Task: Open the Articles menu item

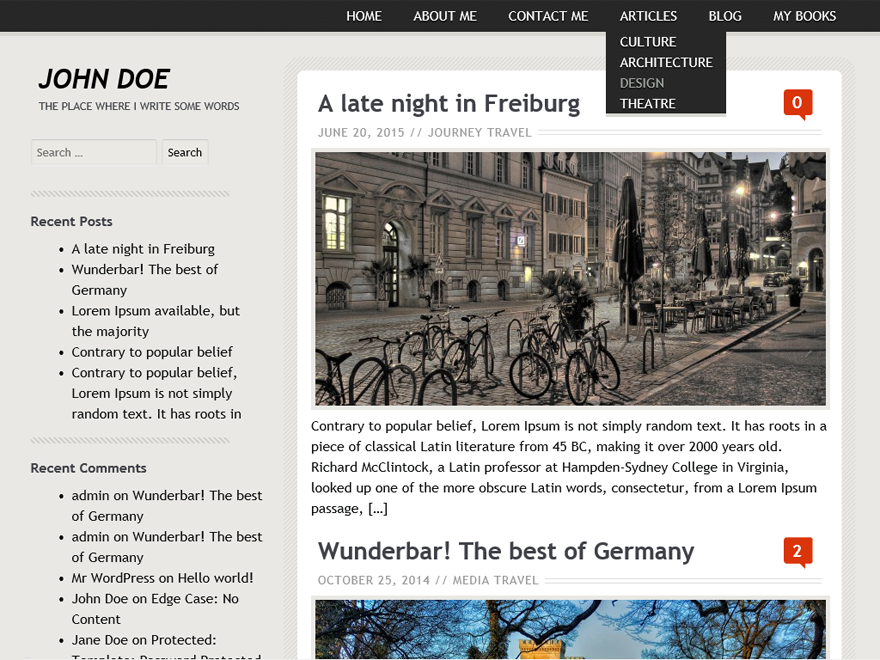Action: (648, 16)
